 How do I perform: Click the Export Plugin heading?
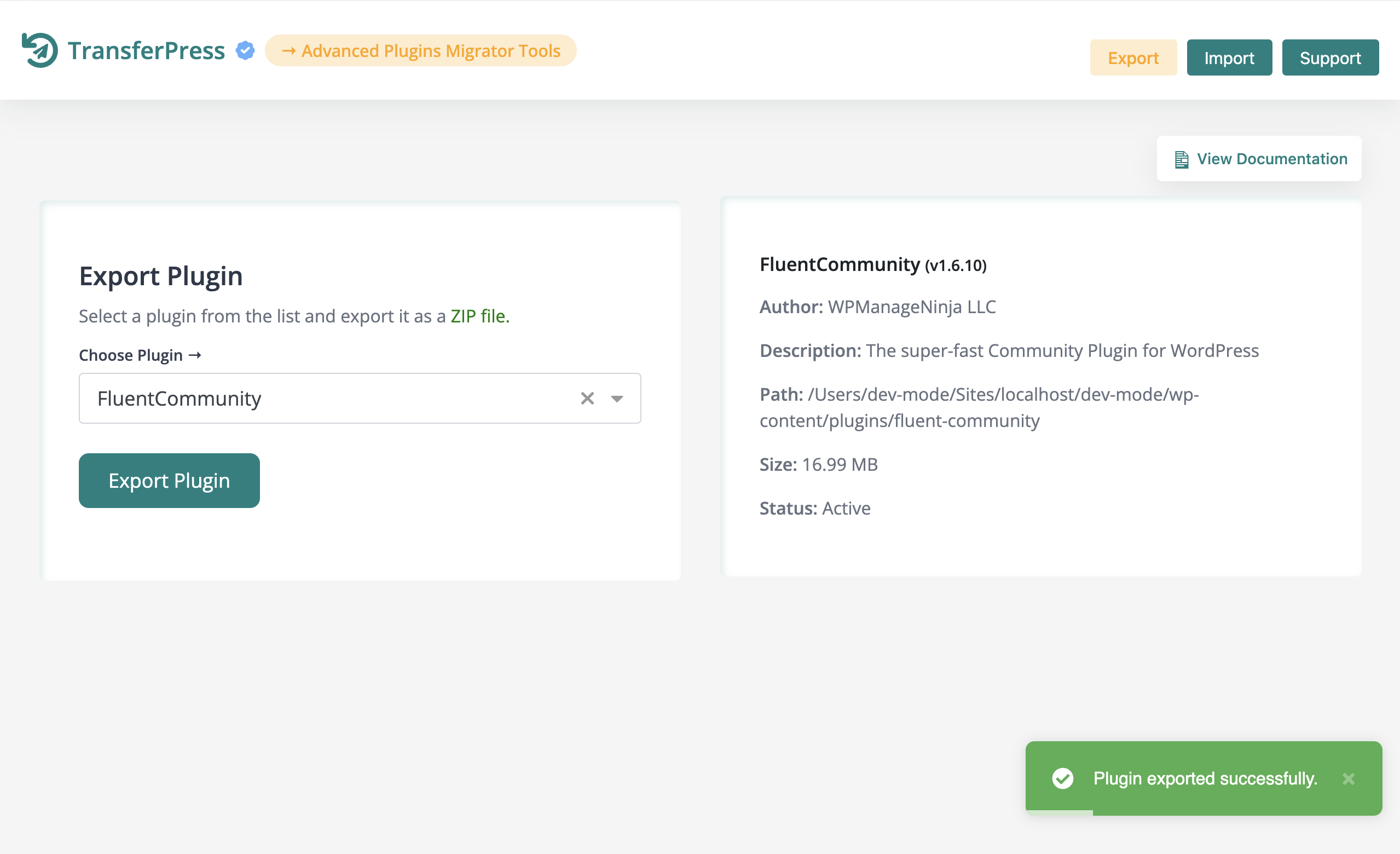(161, 276)
